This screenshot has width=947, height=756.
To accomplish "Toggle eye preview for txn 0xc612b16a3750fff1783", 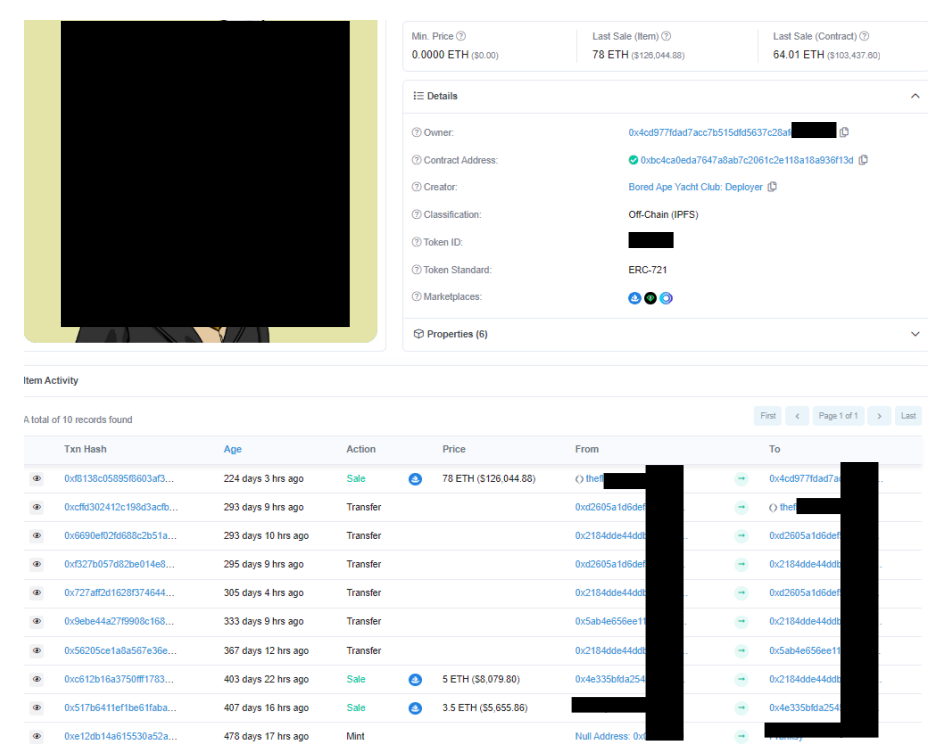I will (x=37, y=679).
